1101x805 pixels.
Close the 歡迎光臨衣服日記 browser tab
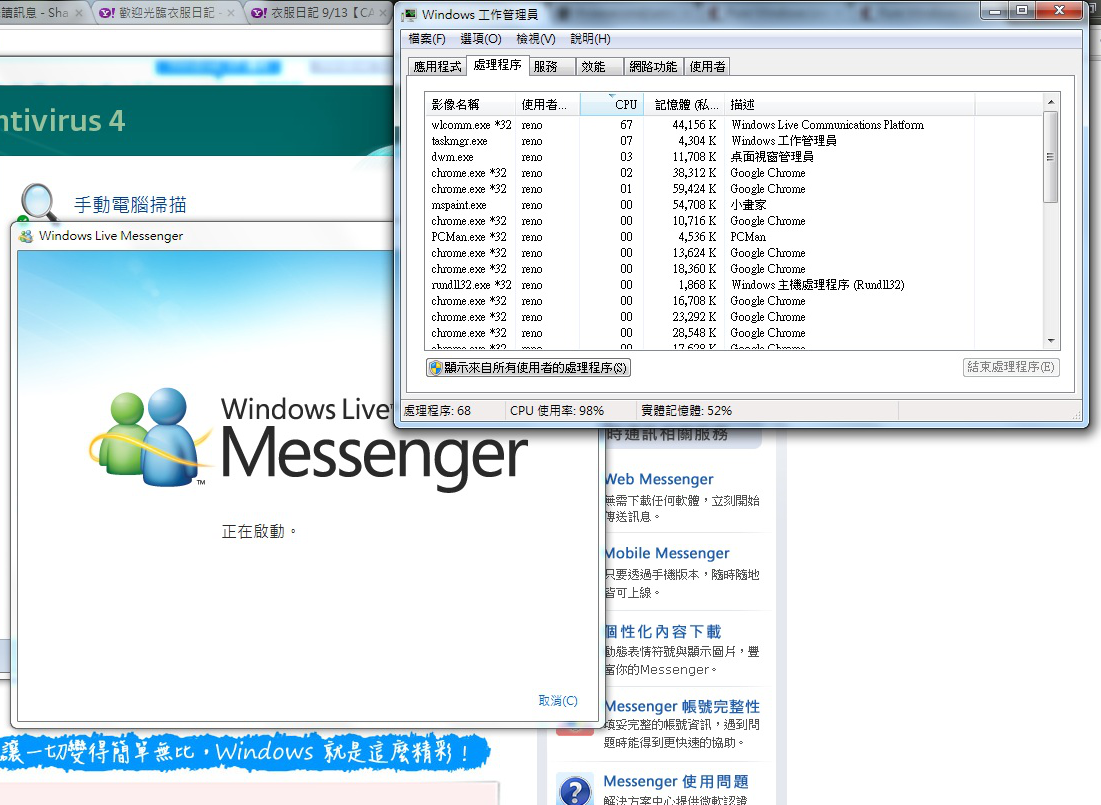[x=231, y=13]
